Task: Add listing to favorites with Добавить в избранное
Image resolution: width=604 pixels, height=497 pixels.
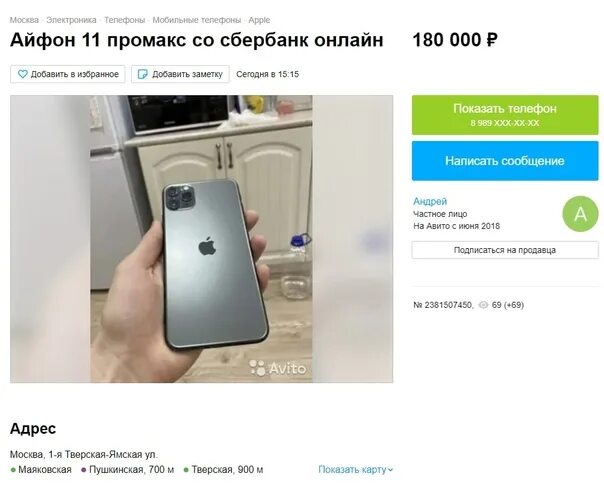Action: click(68, 74)
